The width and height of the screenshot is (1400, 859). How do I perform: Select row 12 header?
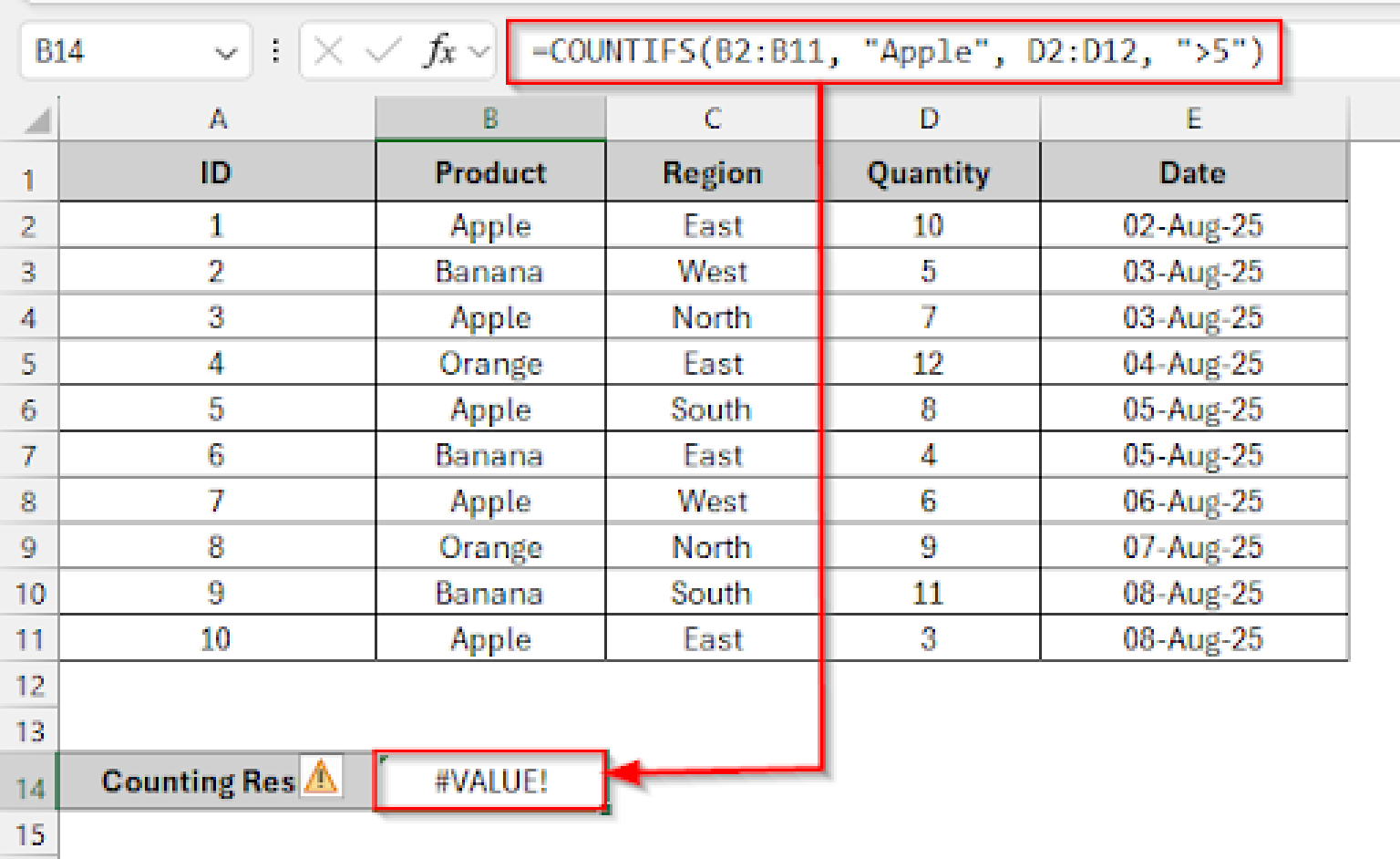tap(29, 685)
